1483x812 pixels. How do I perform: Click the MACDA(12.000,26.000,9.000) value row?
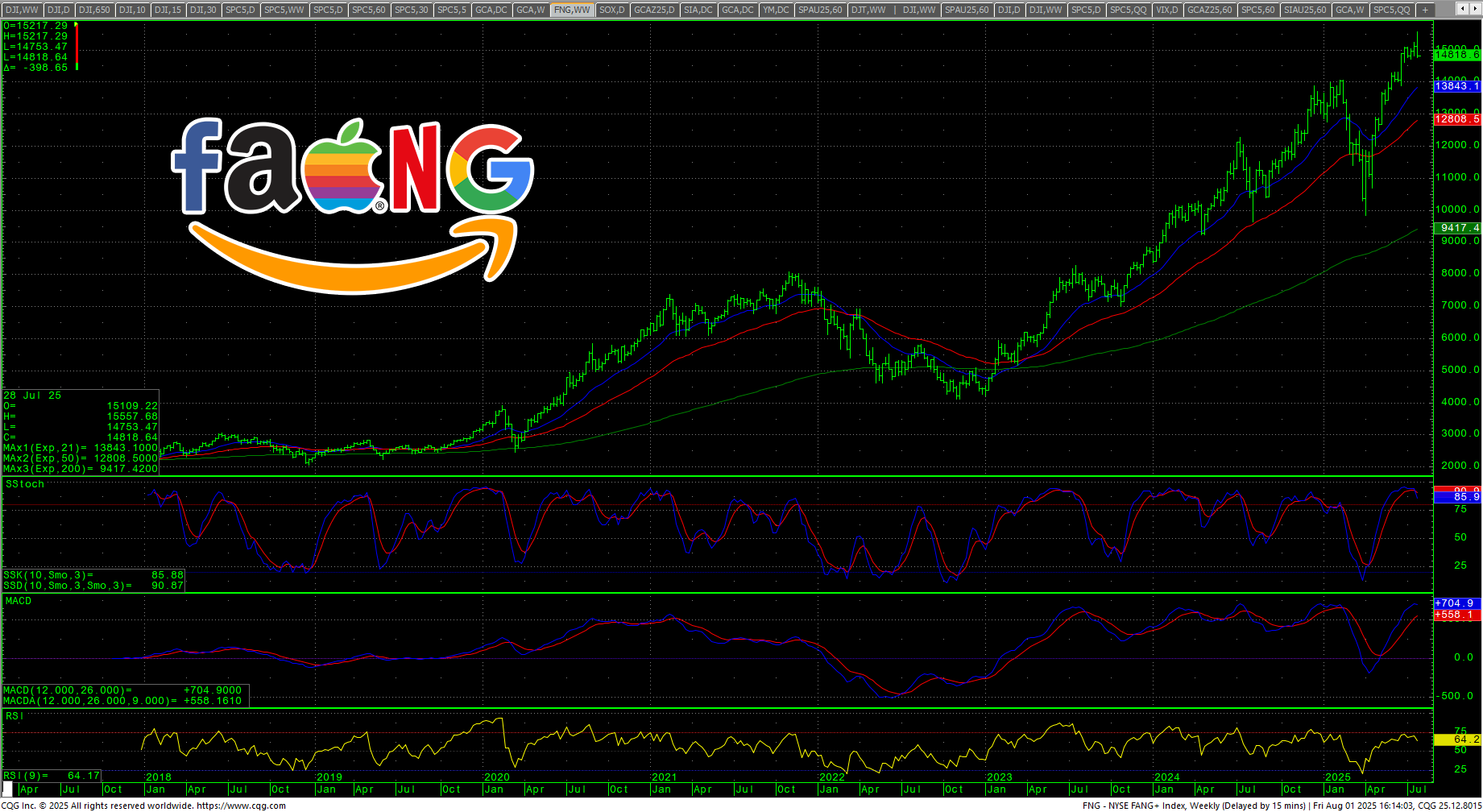[122, 701]
